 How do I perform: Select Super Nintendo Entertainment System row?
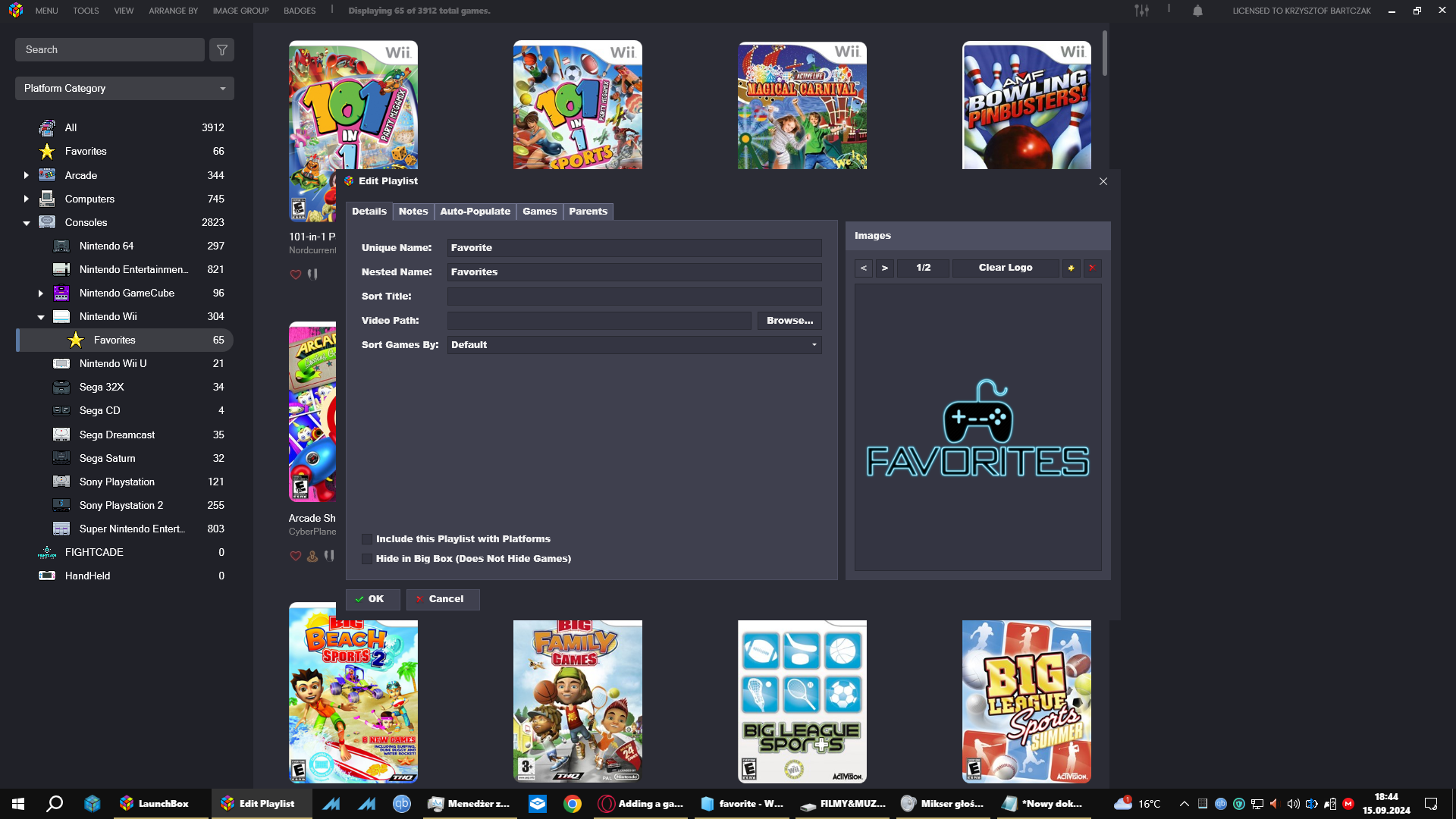point(125,529)
